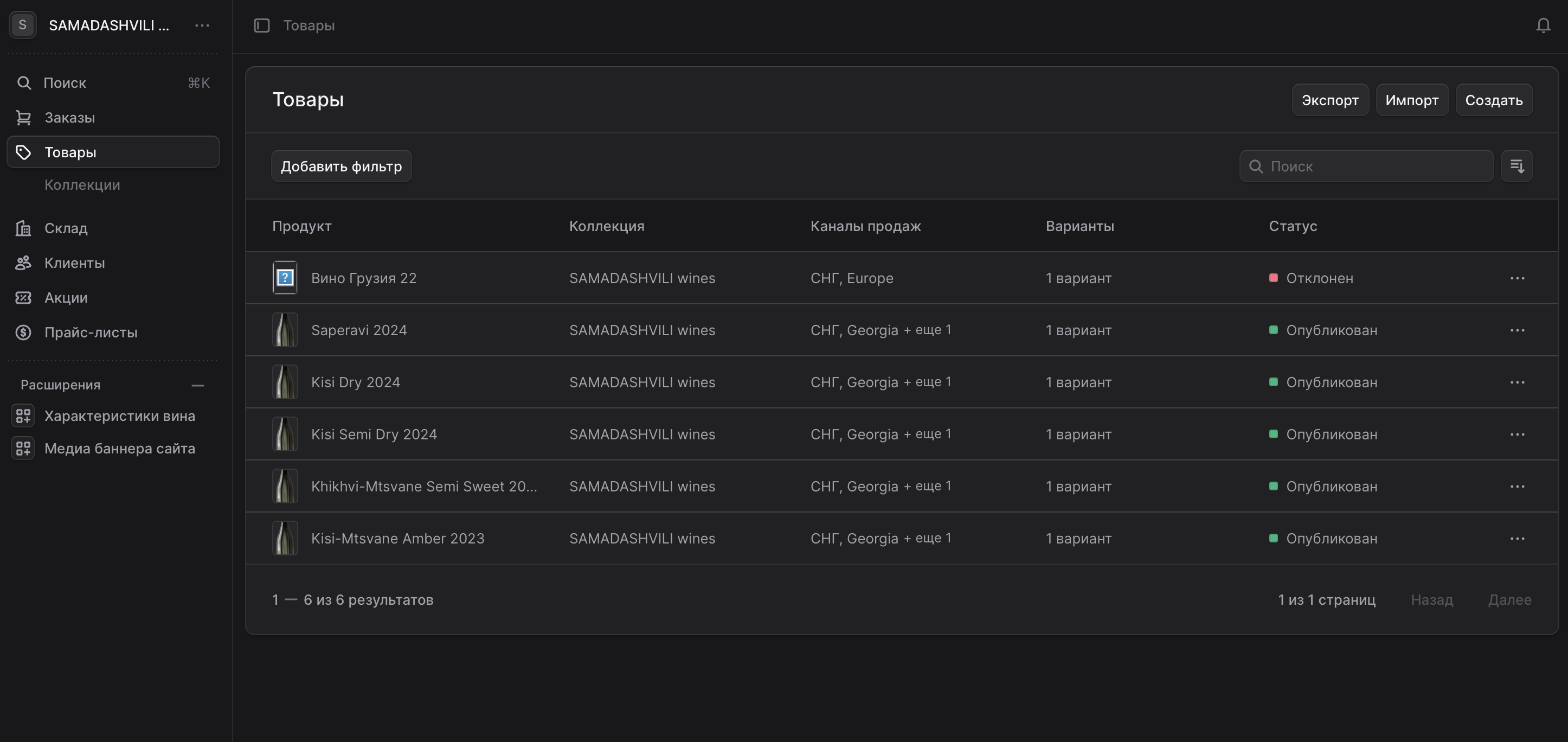Click СНГ, Europe sales channels cell

[x=852, y=278]
